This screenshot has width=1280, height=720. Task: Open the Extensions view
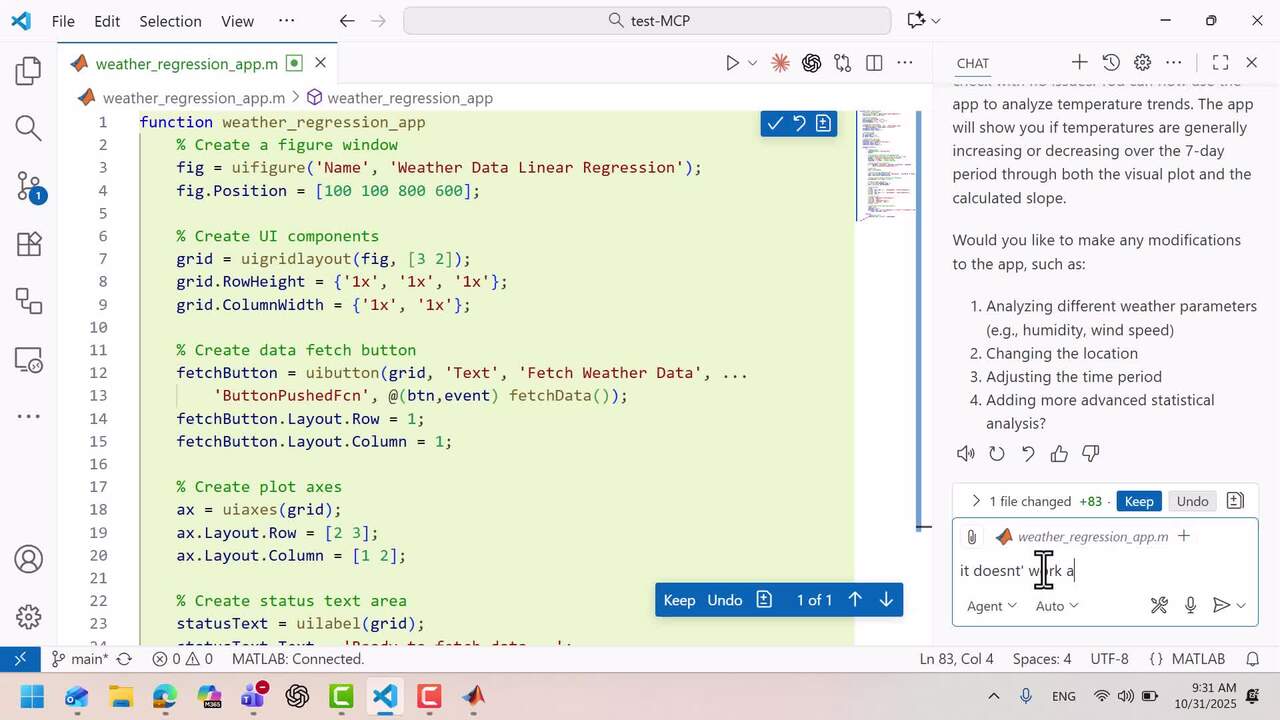pyautogui.click(x=28, y=244)
